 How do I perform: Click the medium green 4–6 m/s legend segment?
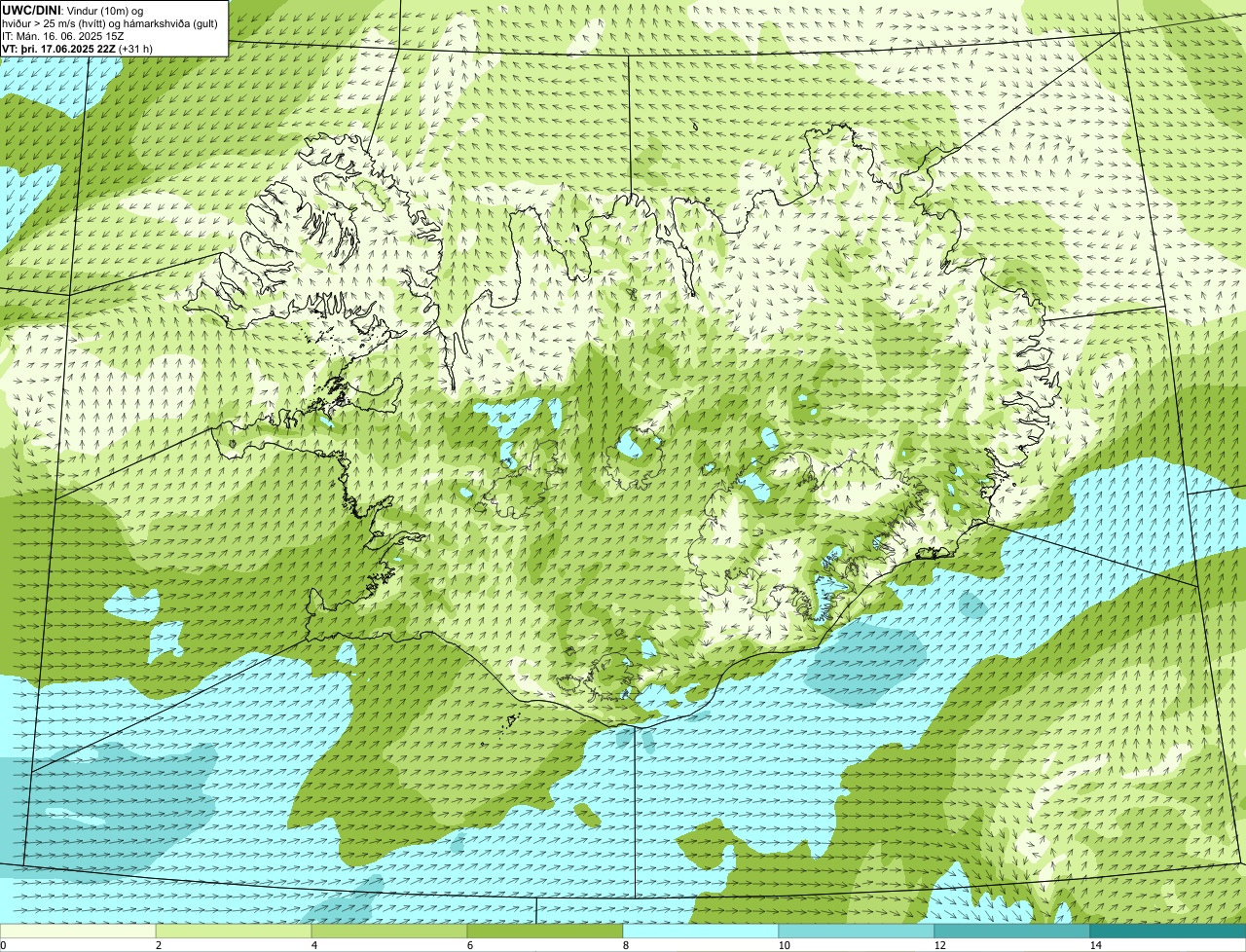389,931
